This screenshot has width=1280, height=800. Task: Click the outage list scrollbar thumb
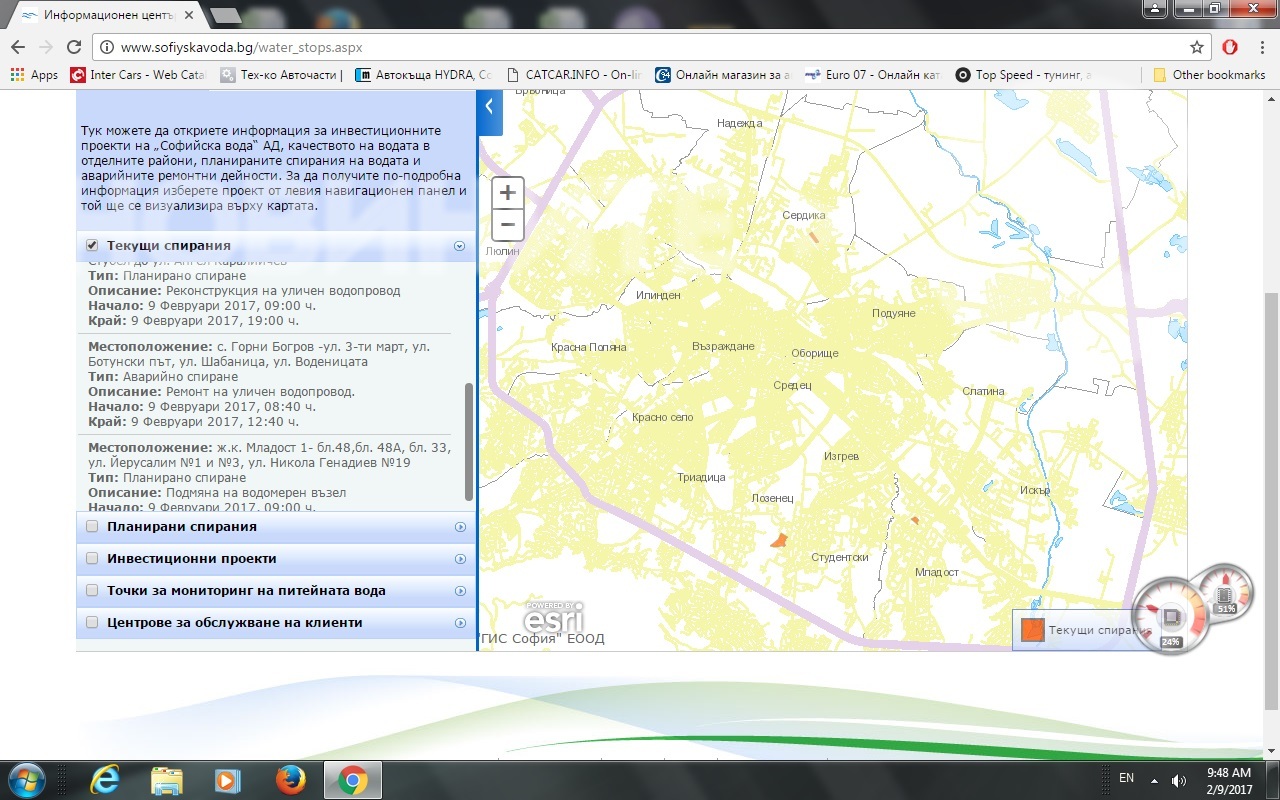coord(469,441)
